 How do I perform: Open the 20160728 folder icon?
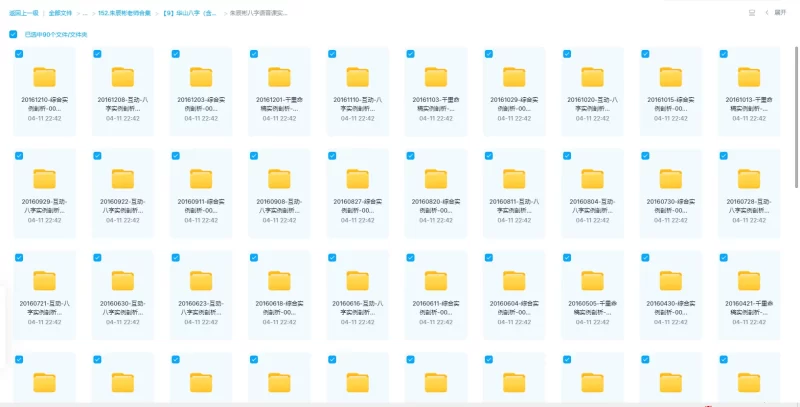point(749,179)
